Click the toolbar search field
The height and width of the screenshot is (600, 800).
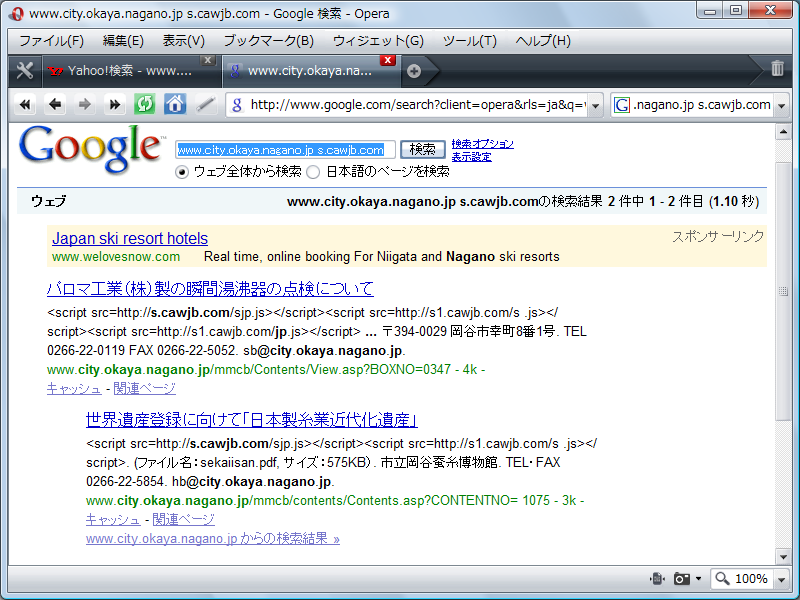[x=702, y=105]
